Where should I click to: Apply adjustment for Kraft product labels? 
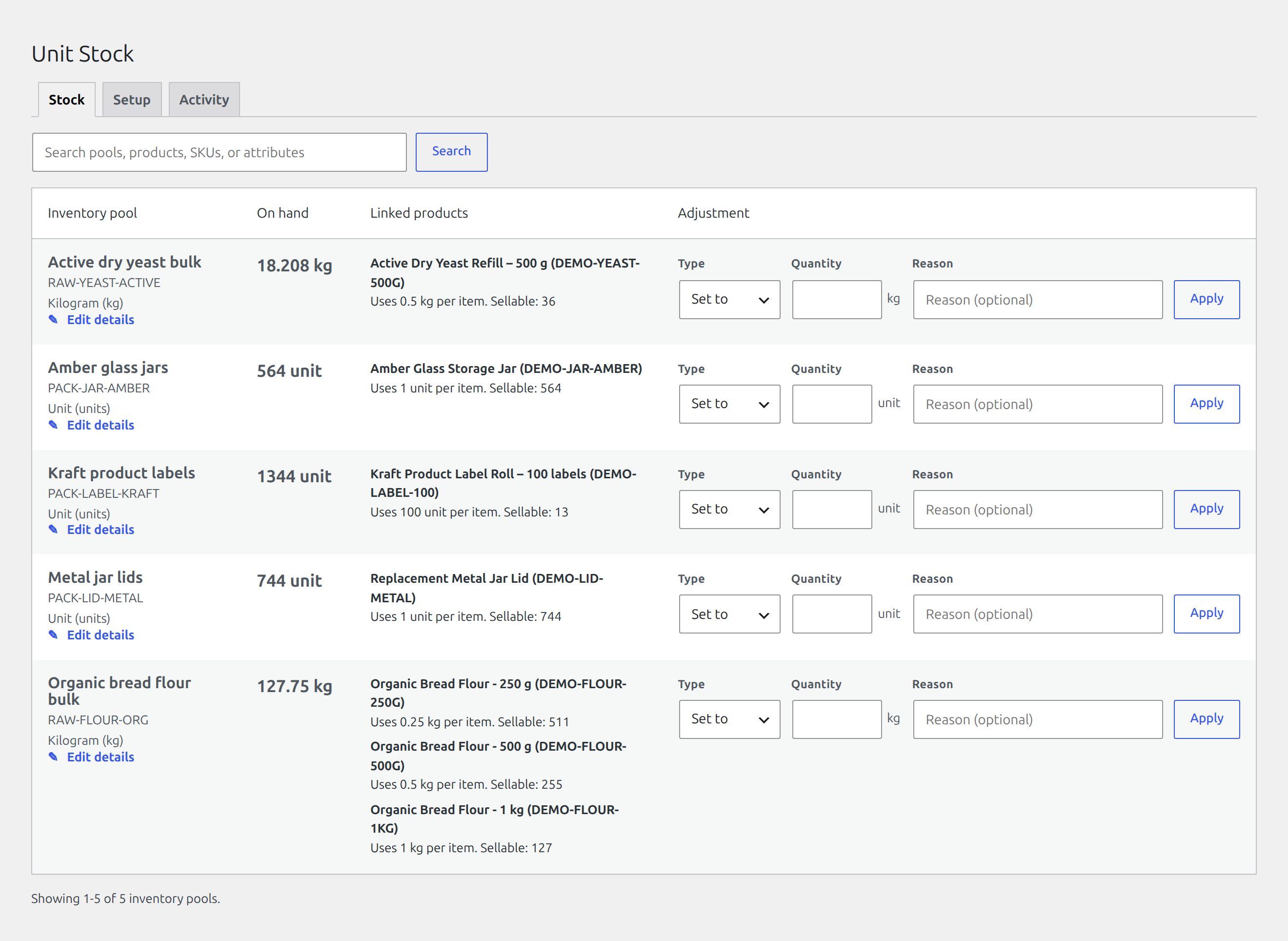click(1207, 509)
